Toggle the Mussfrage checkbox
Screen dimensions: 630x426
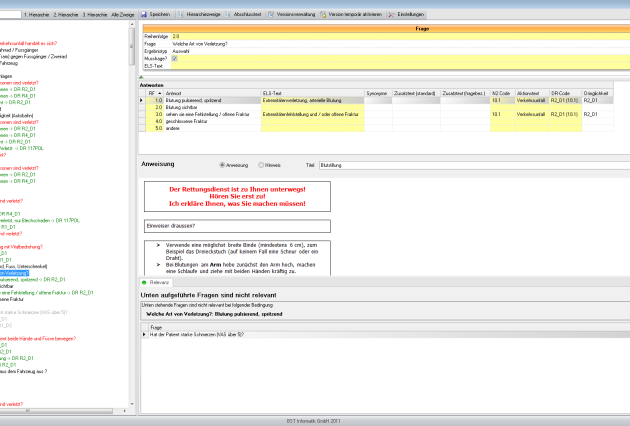pos(174,58)
